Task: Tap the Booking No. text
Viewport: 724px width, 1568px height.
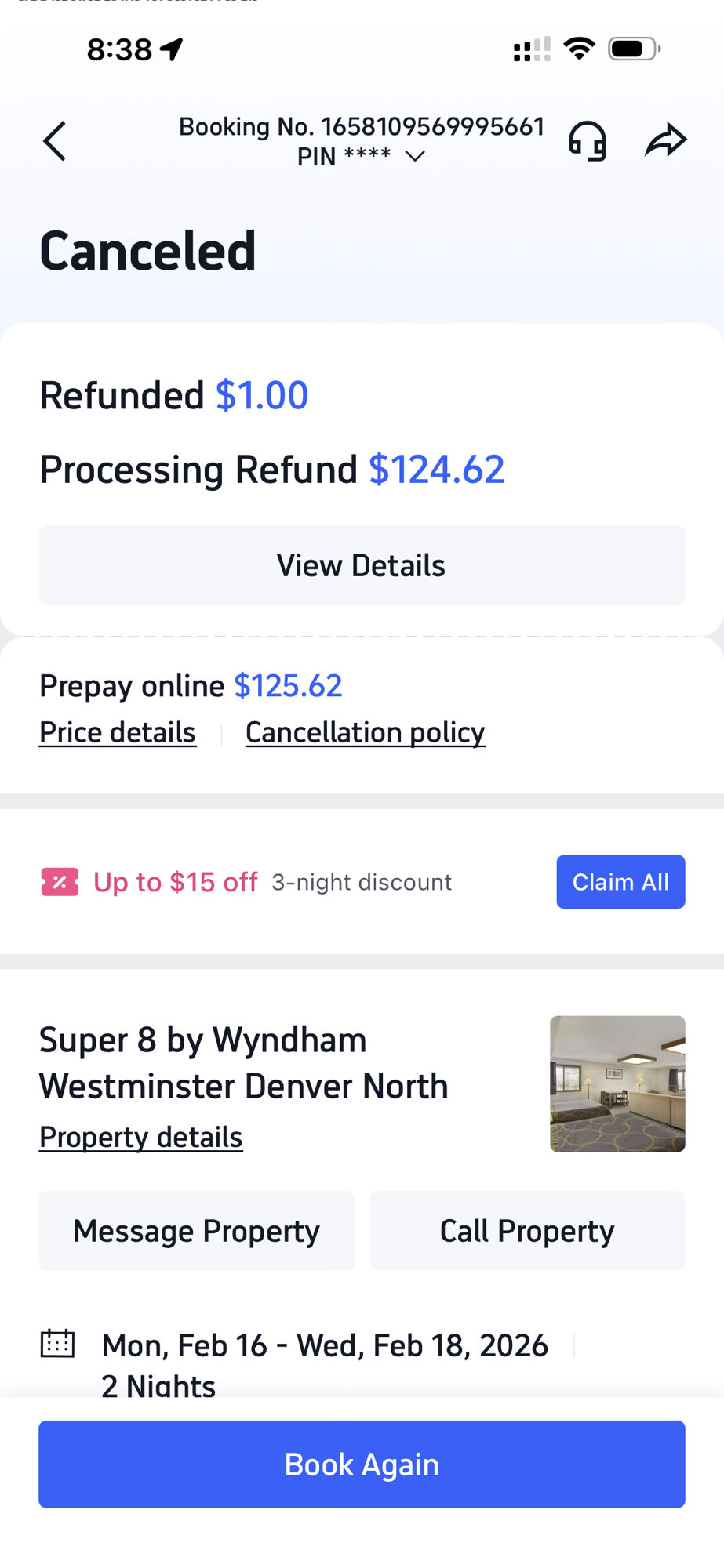Action: click(x=362, y=126)
